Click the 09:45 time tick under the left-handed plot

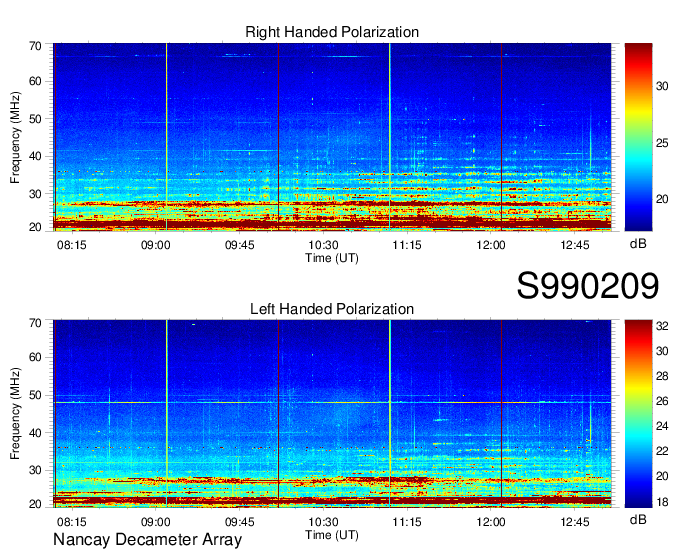tap(239, 522)
